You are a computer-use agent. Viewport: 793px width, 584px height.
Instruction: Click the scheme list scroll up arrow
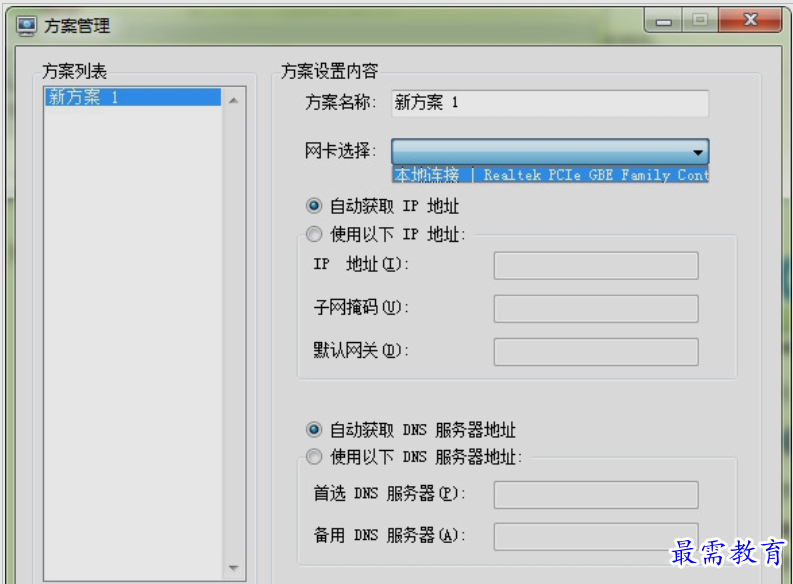[233, 100]
